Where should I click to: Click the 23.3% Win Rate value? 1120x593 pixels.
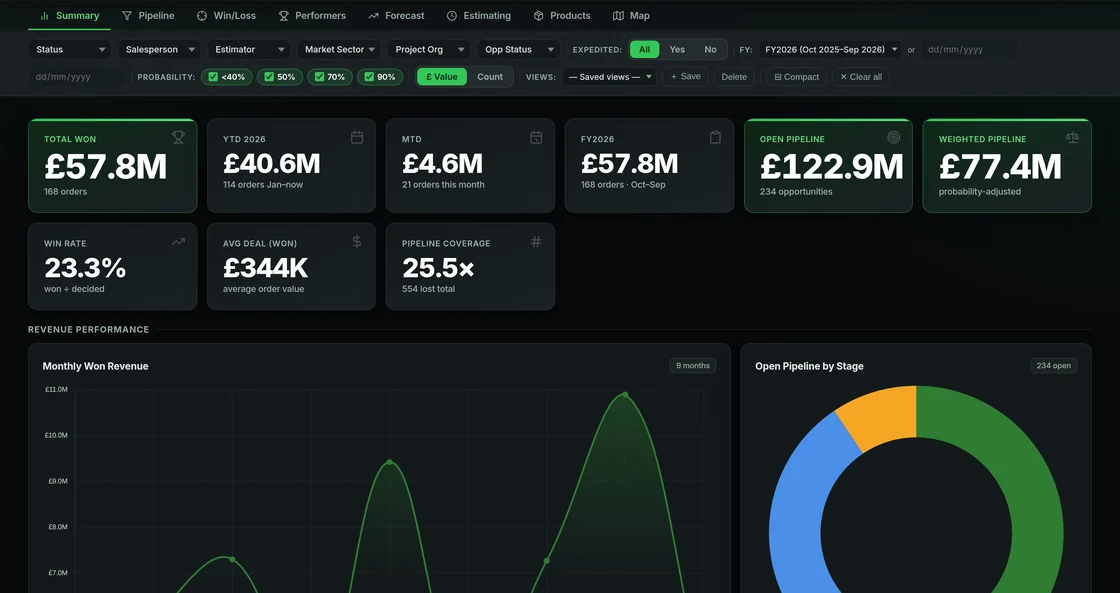(85, 268)
